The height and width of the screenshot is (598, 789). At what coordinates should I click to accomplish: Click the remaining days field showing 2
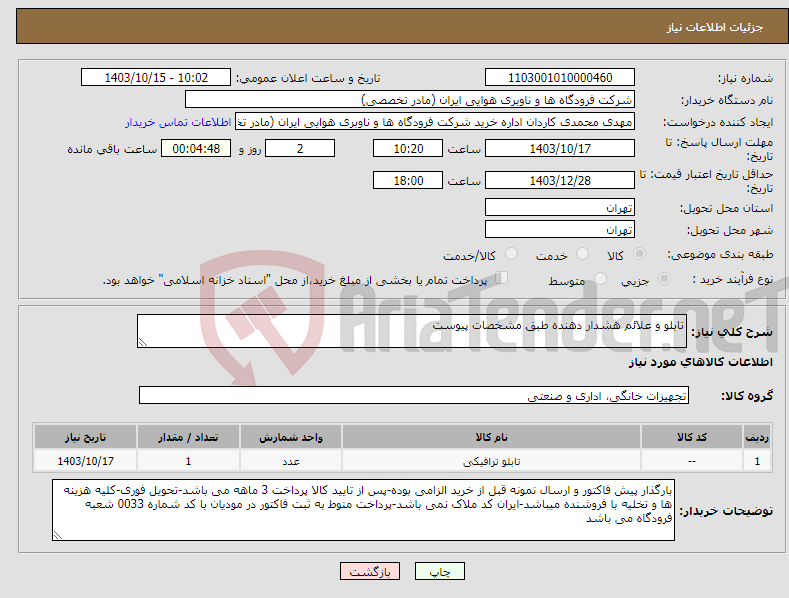(x=300, y=148)
